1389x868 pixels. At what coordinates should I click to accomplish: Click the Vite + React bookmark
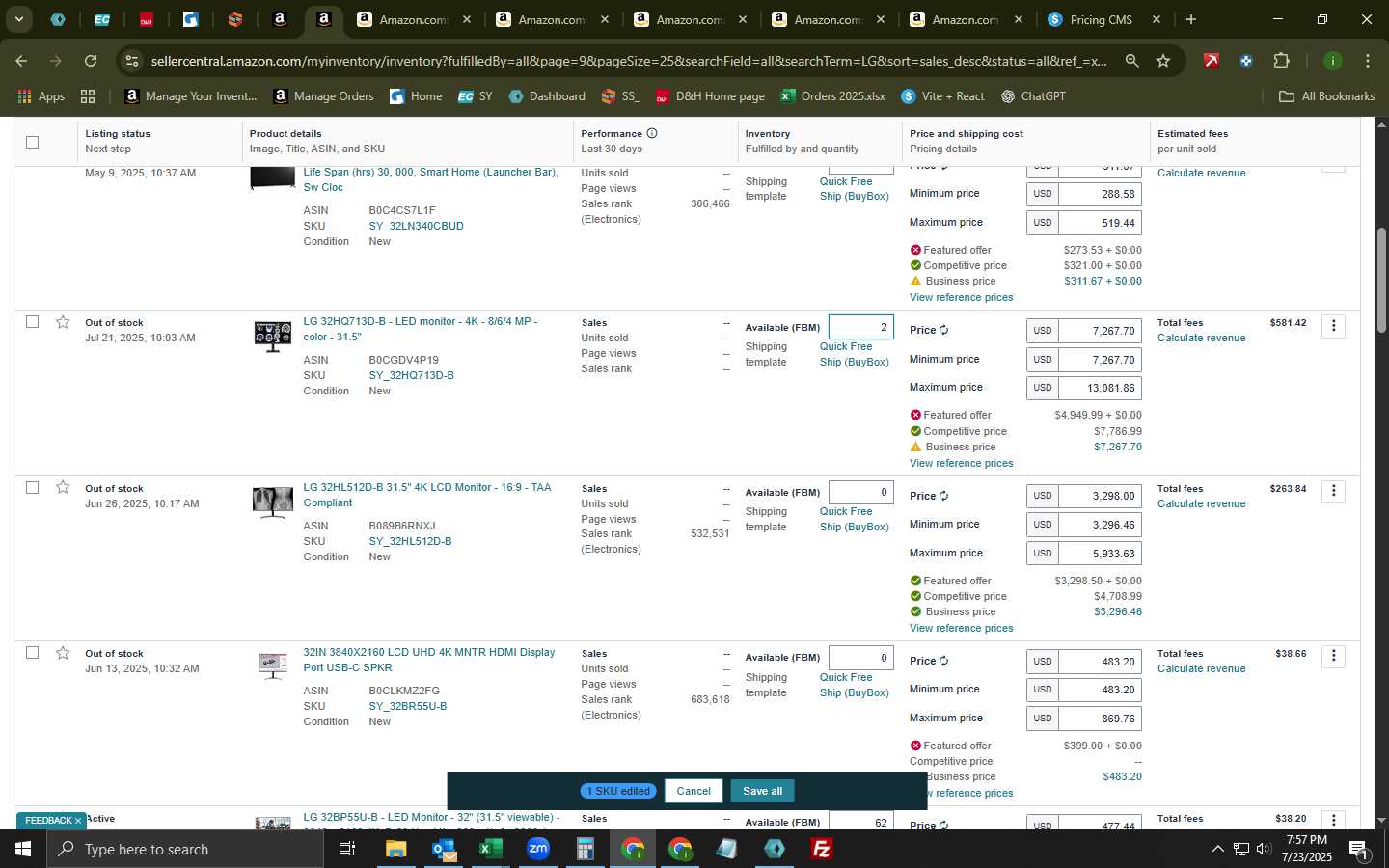click(x=942, y=96)
